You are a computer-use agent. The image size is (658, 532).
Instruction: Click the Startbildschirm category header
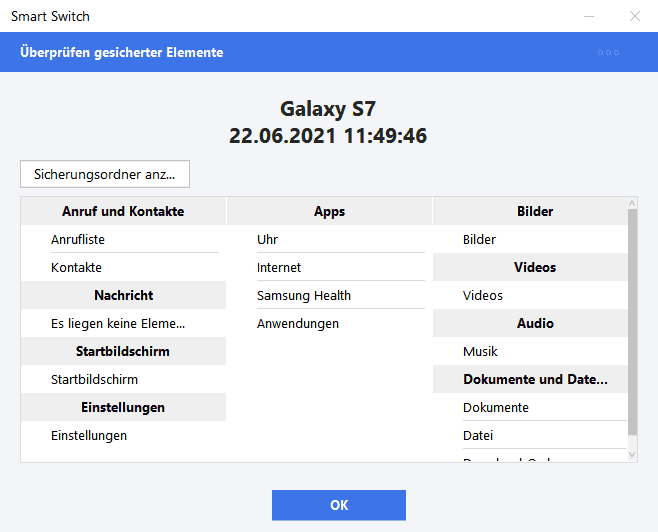tap(123, 351)
